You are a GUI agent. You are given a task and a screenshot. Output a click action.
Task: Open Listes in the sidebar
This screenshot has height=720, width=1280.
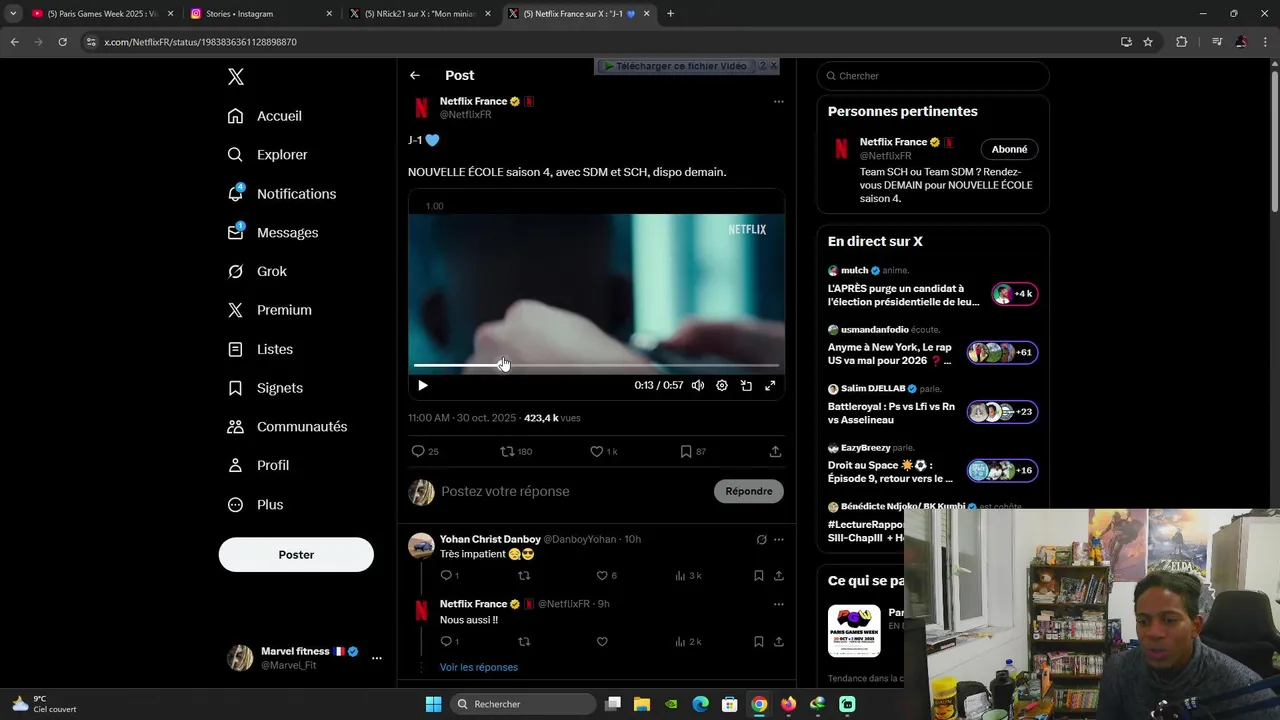[x=260, y=349]
